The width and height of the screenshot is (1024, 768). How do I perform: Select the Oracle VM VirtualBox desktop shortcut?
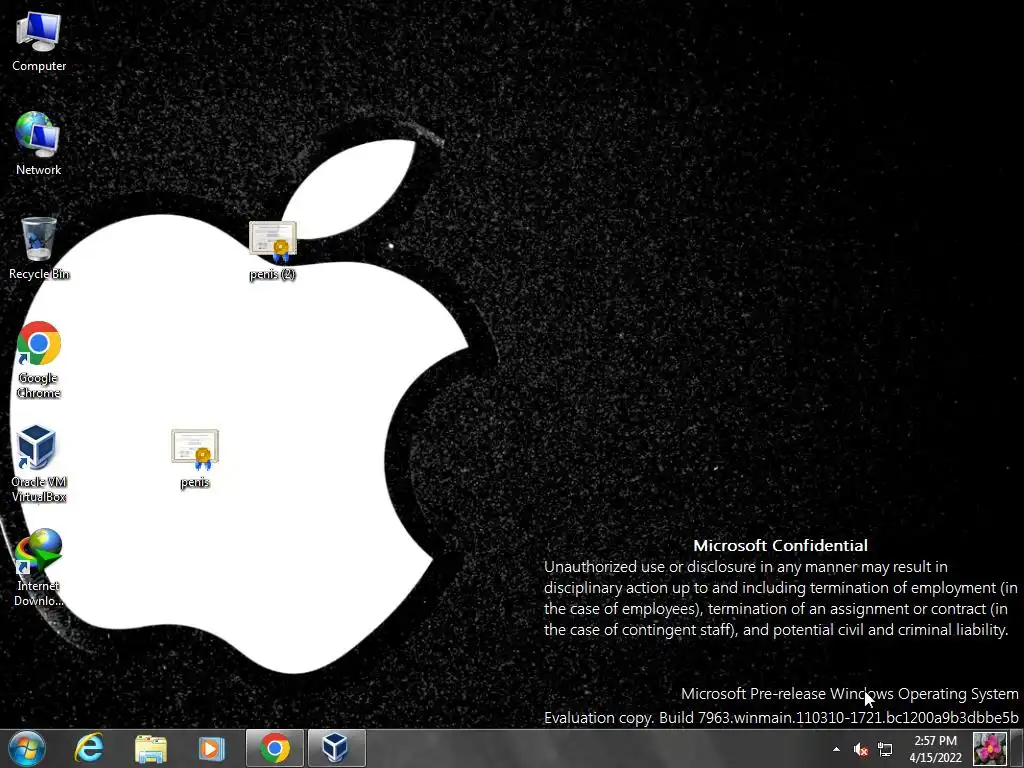click(x=39, y=463)
